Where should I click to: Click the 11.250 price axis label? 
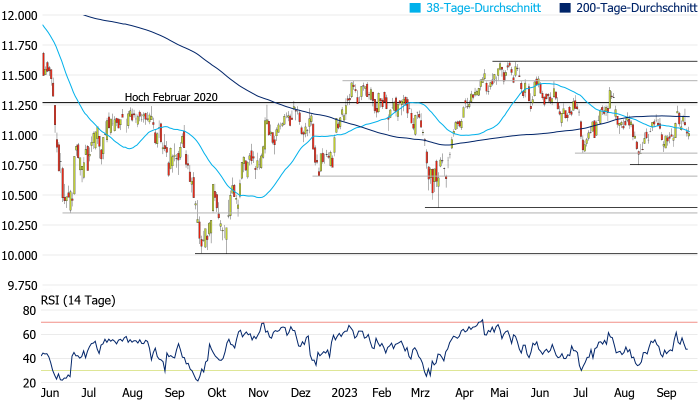click(20, 106)
